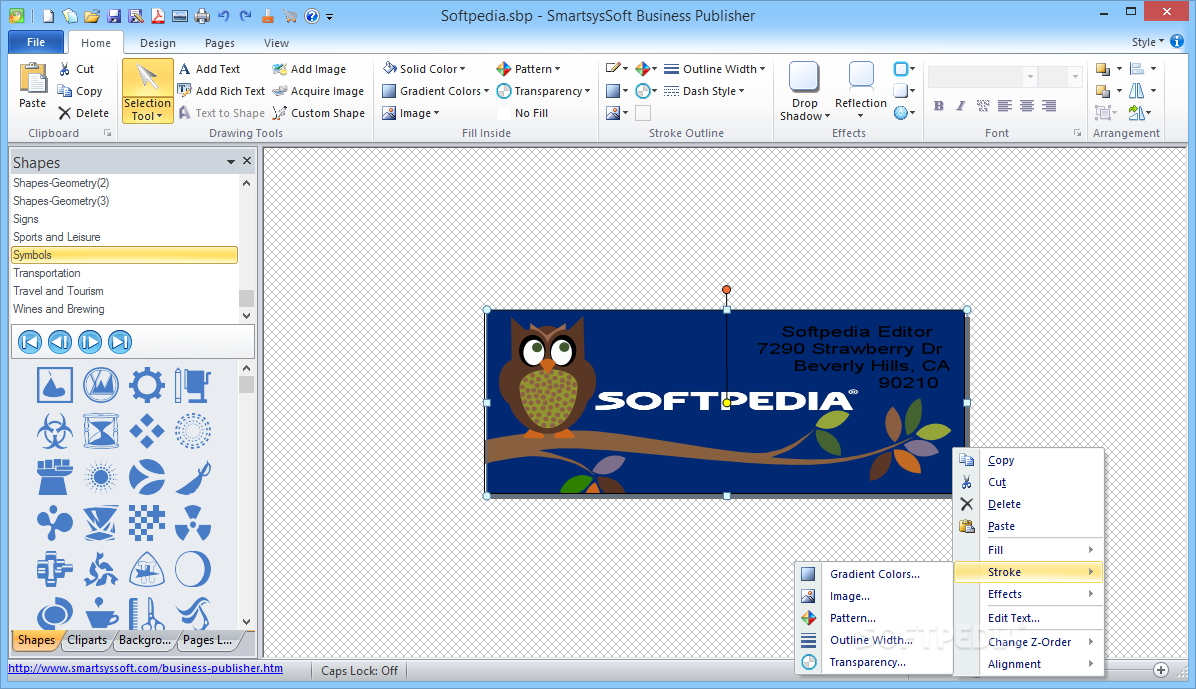This screenshot has height=689, width=1196.
Task: Click Acquire Image scanner tool
Action: click(318, 91)
